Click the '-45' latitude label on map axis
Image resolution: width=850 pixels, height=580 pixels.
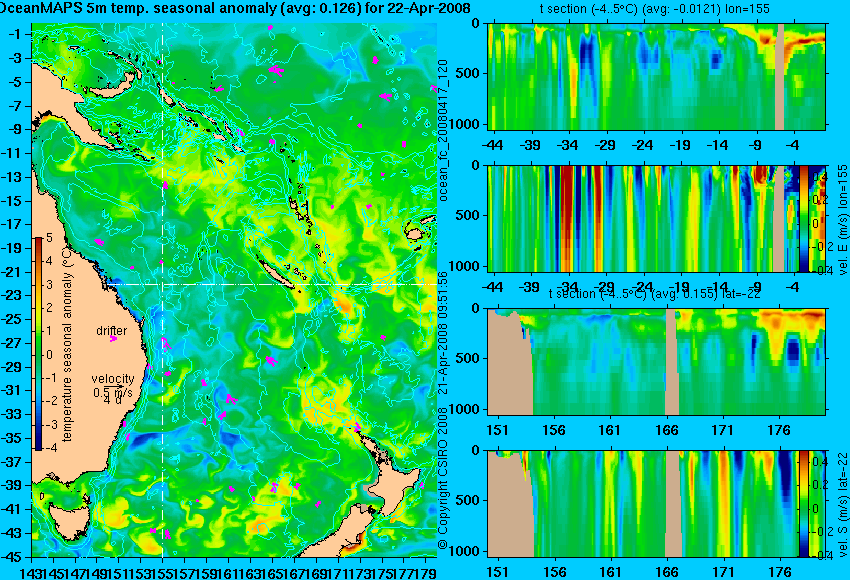[13, 557]
